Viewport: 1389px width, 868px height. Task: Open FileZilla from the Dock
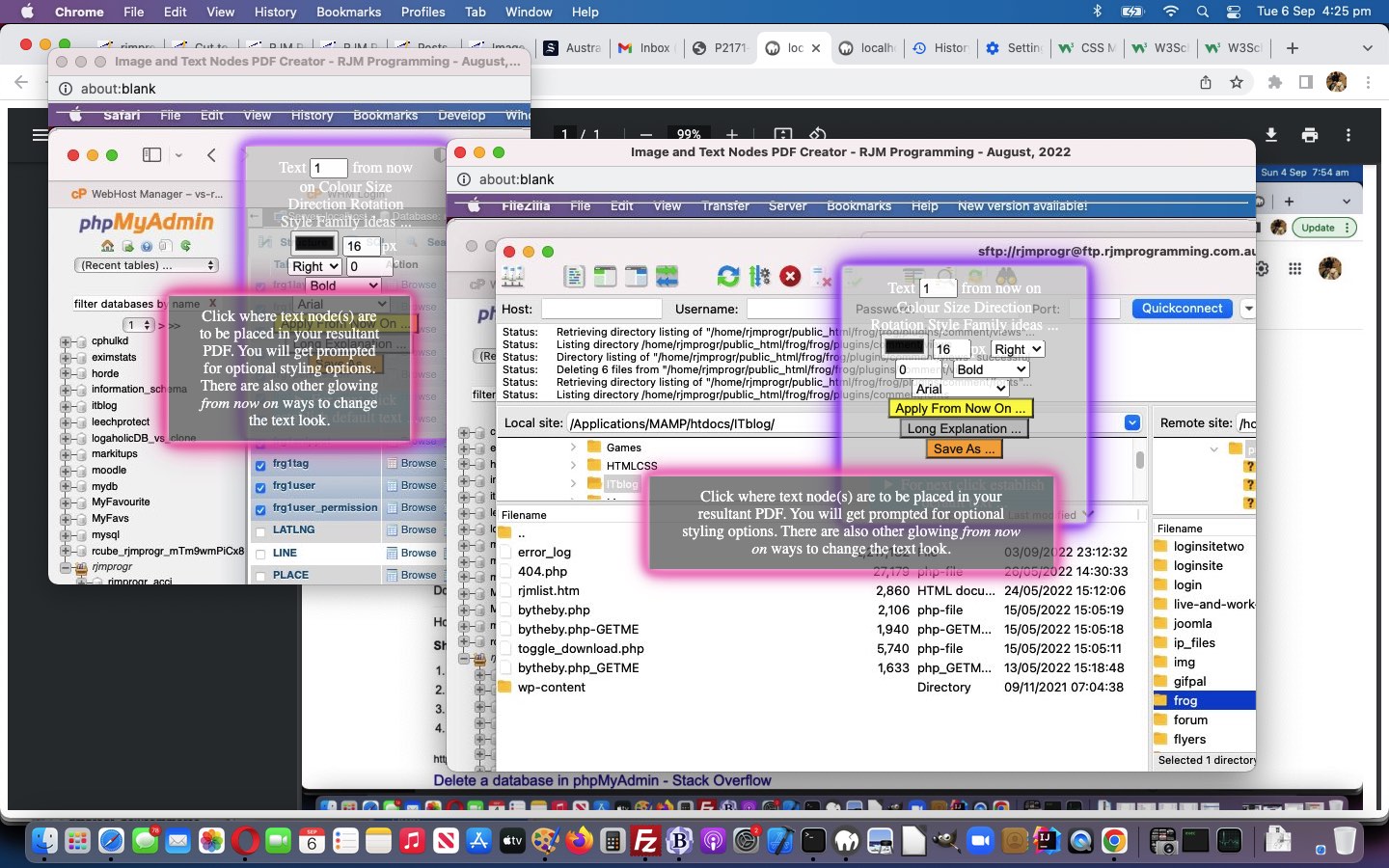[x=644, y=841]
